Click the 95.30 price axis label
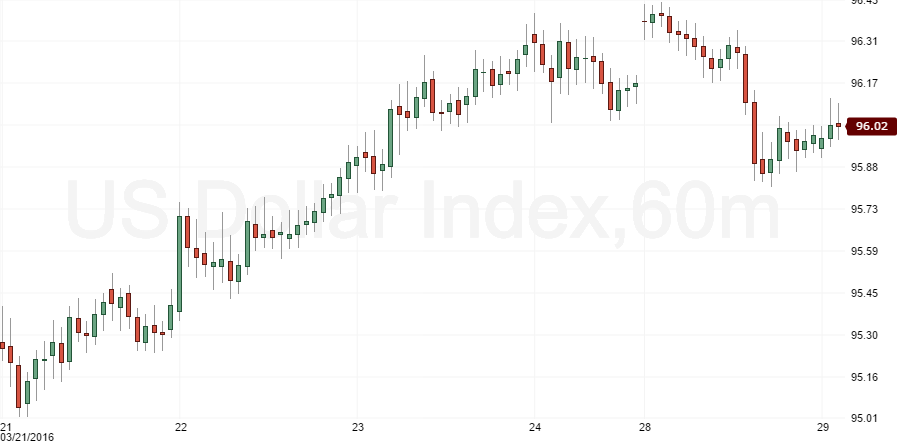 click(864, 335)
